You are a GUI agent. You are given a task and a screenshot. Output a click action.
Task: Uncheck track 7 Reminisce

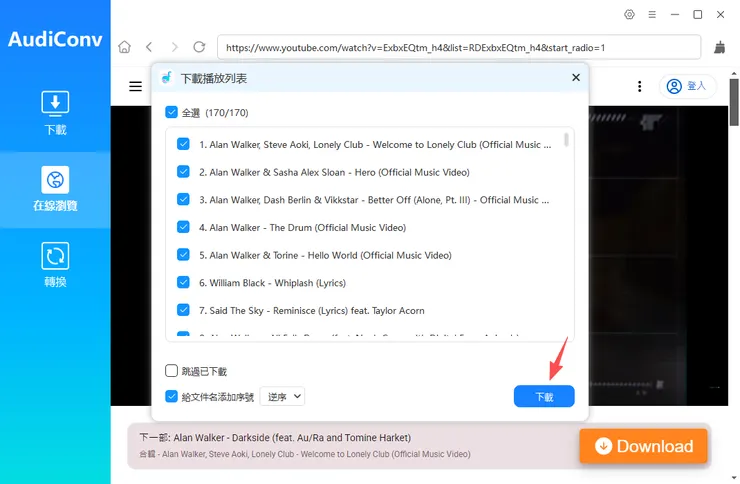tap(183, 310)
